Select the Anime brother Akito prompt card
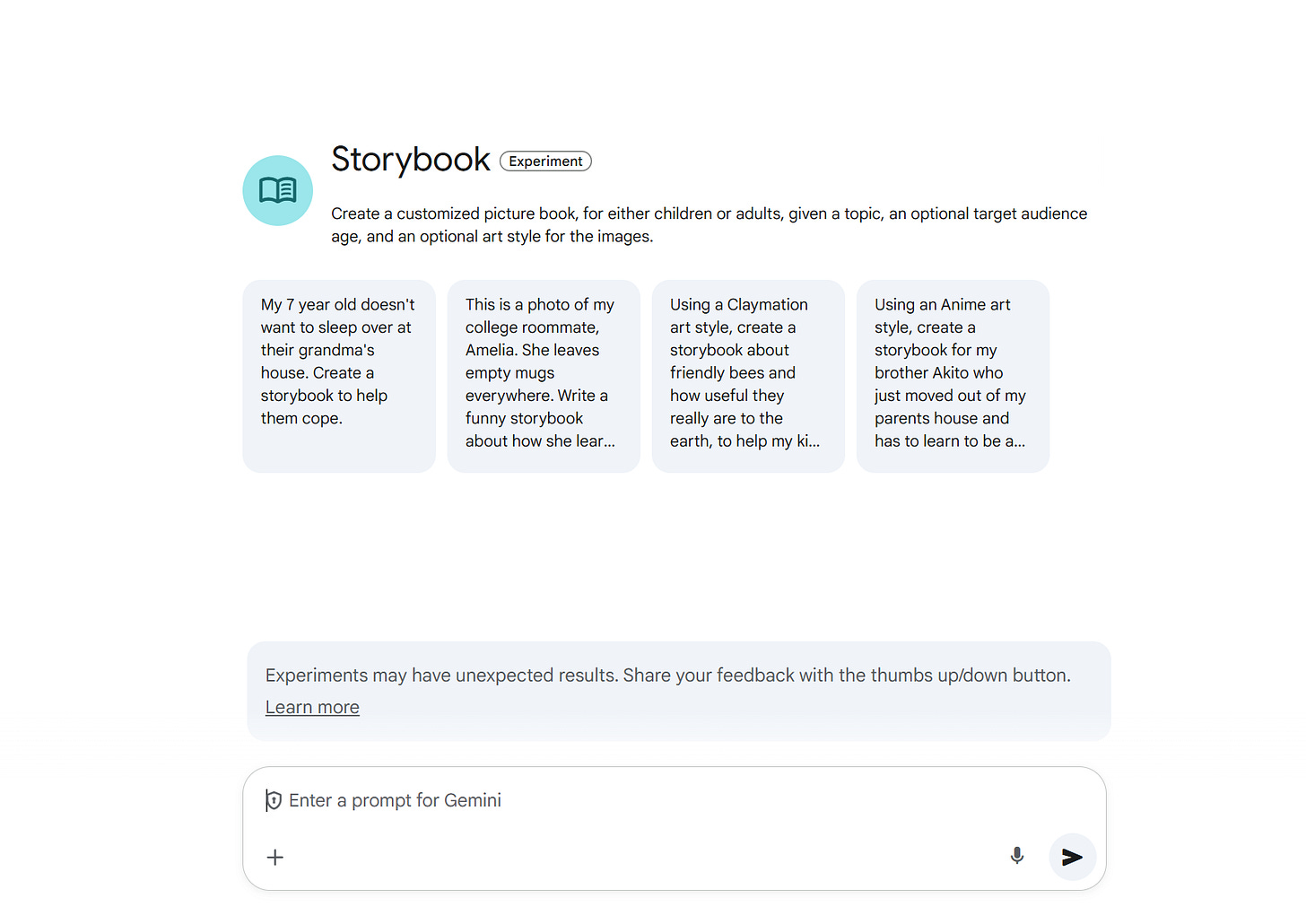This screenshot has width=1306, height=924. pos(953,376)
